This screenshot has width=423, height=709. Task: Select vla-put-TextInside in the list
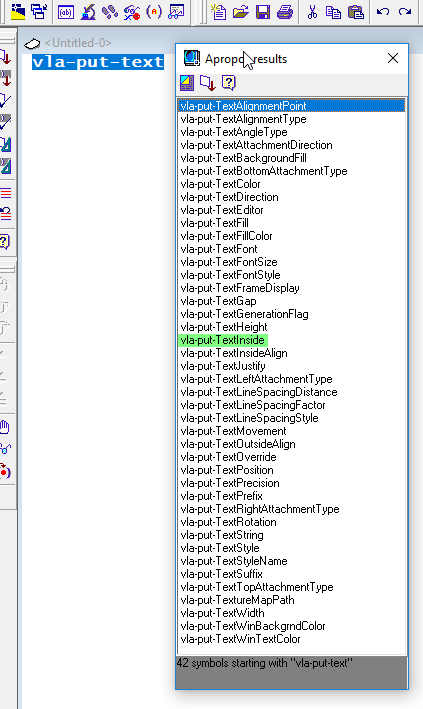click(223, 340)
